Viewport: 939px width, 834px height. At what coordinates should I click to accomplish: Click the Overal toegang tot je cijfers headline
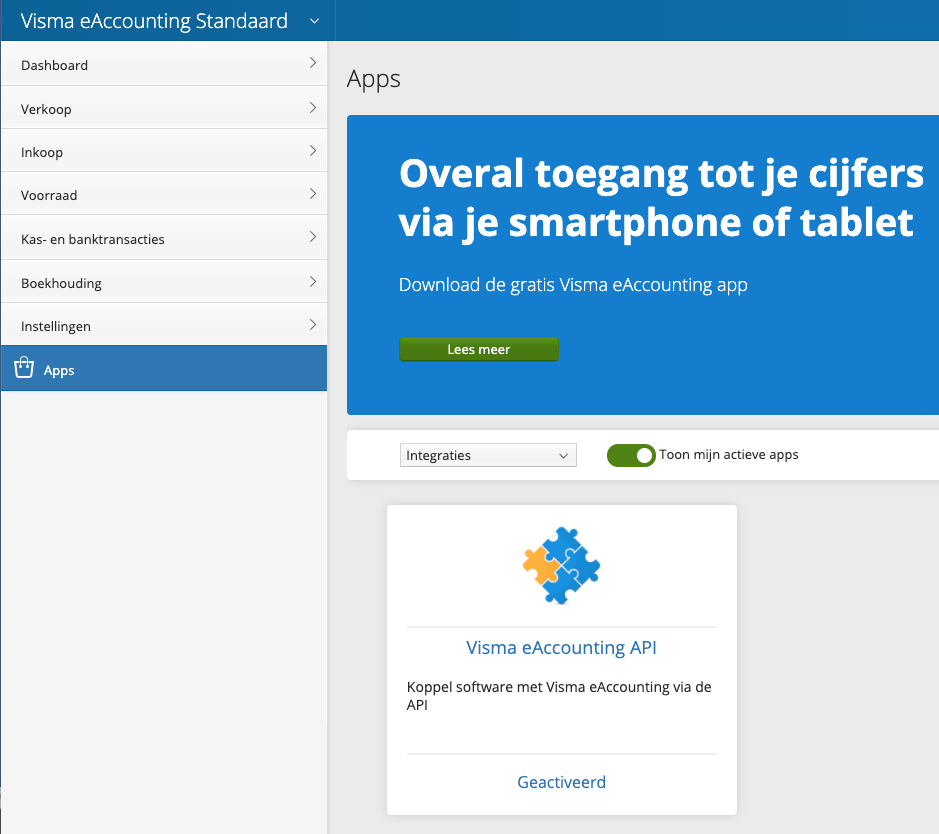coord(661,199)
